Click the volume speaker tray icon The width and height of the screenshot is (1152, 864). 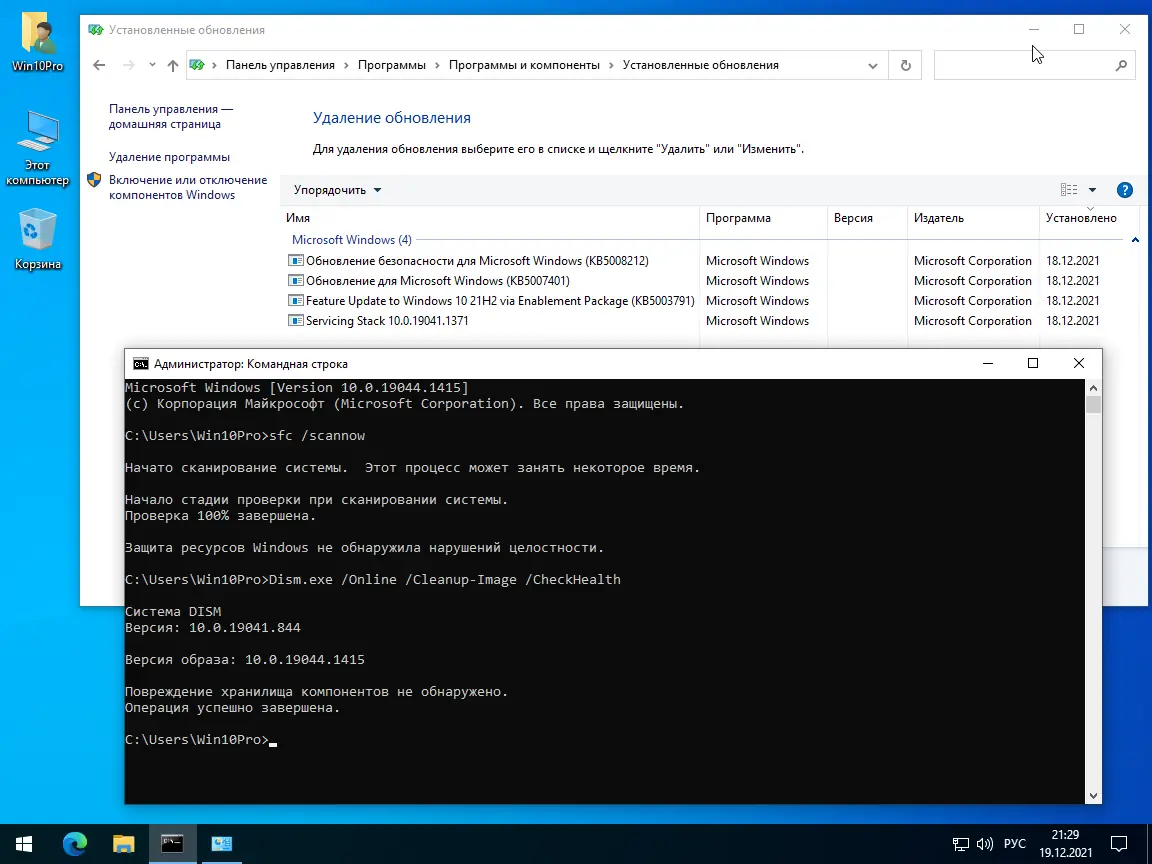coord(984,844)
